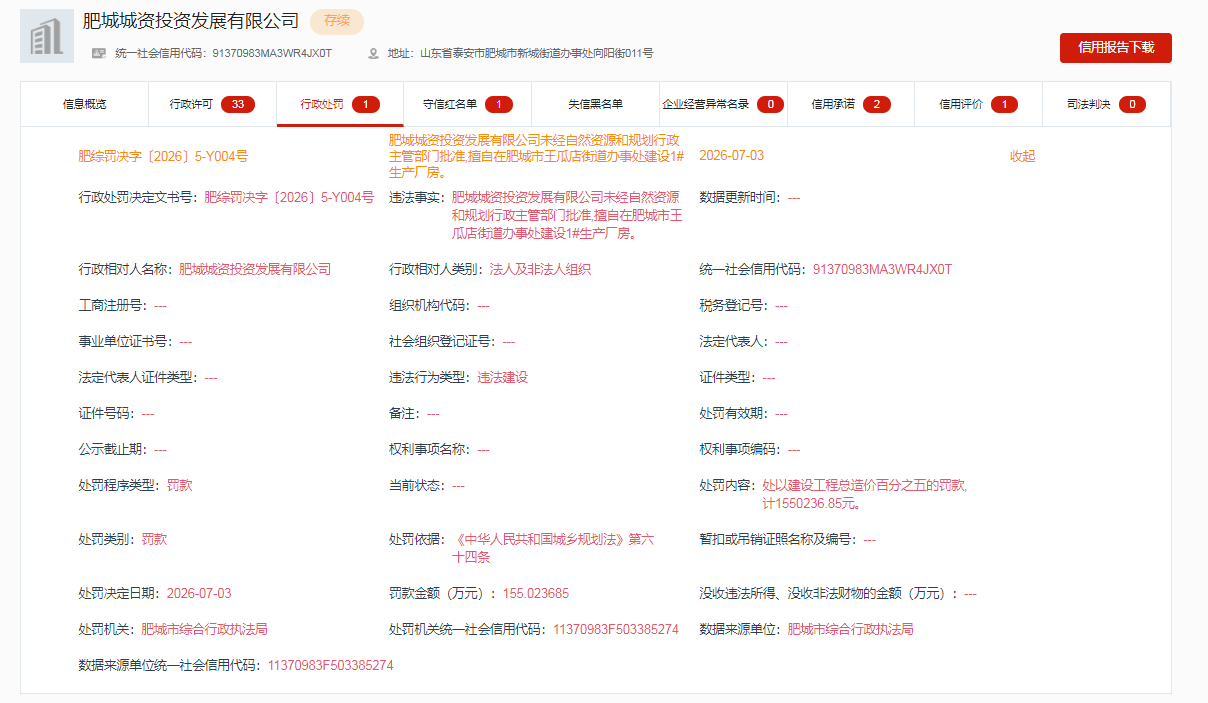Click the 处罚机关 value 肥城市综合行政执法局
Viewport: 1208px width, 703px height.
205,630
